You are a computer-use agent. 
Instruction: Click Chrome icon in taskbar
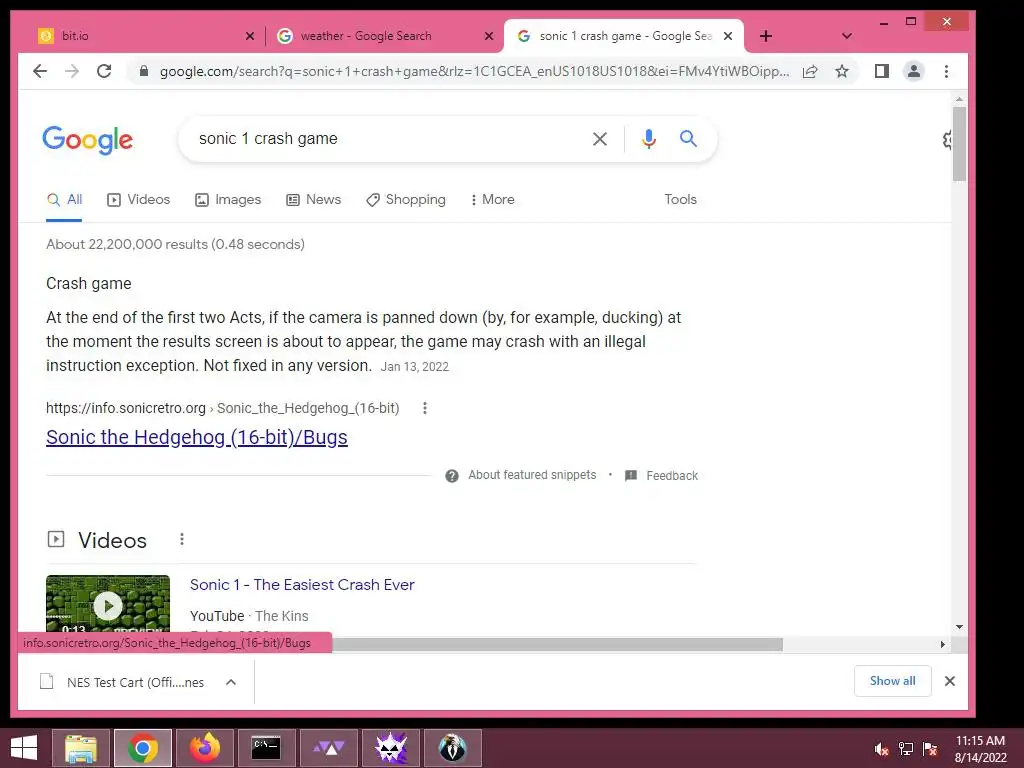pyautogui.click(x=142, y=748)
